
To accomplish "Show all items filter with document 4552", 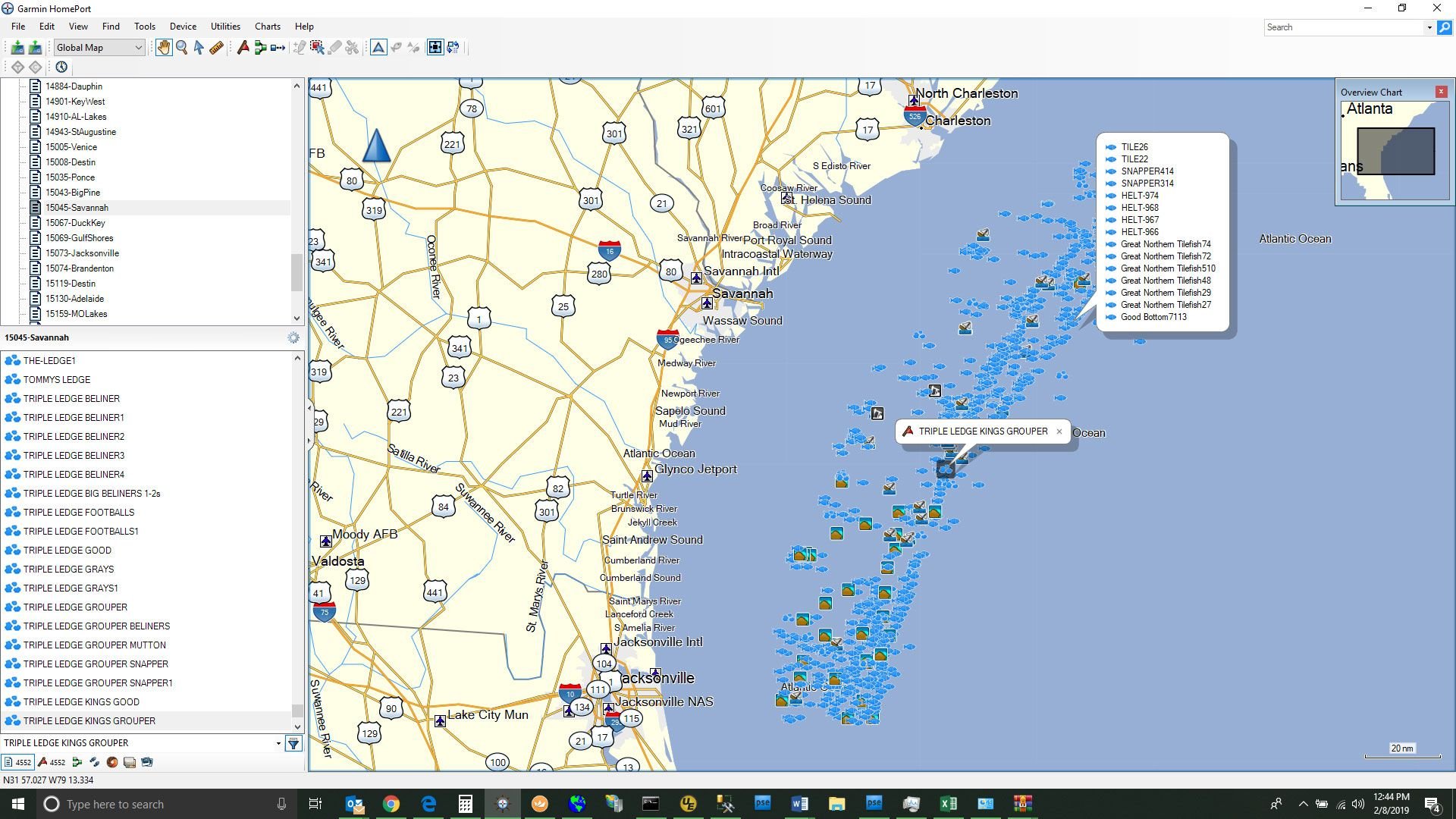I will [x=18, y=762].
